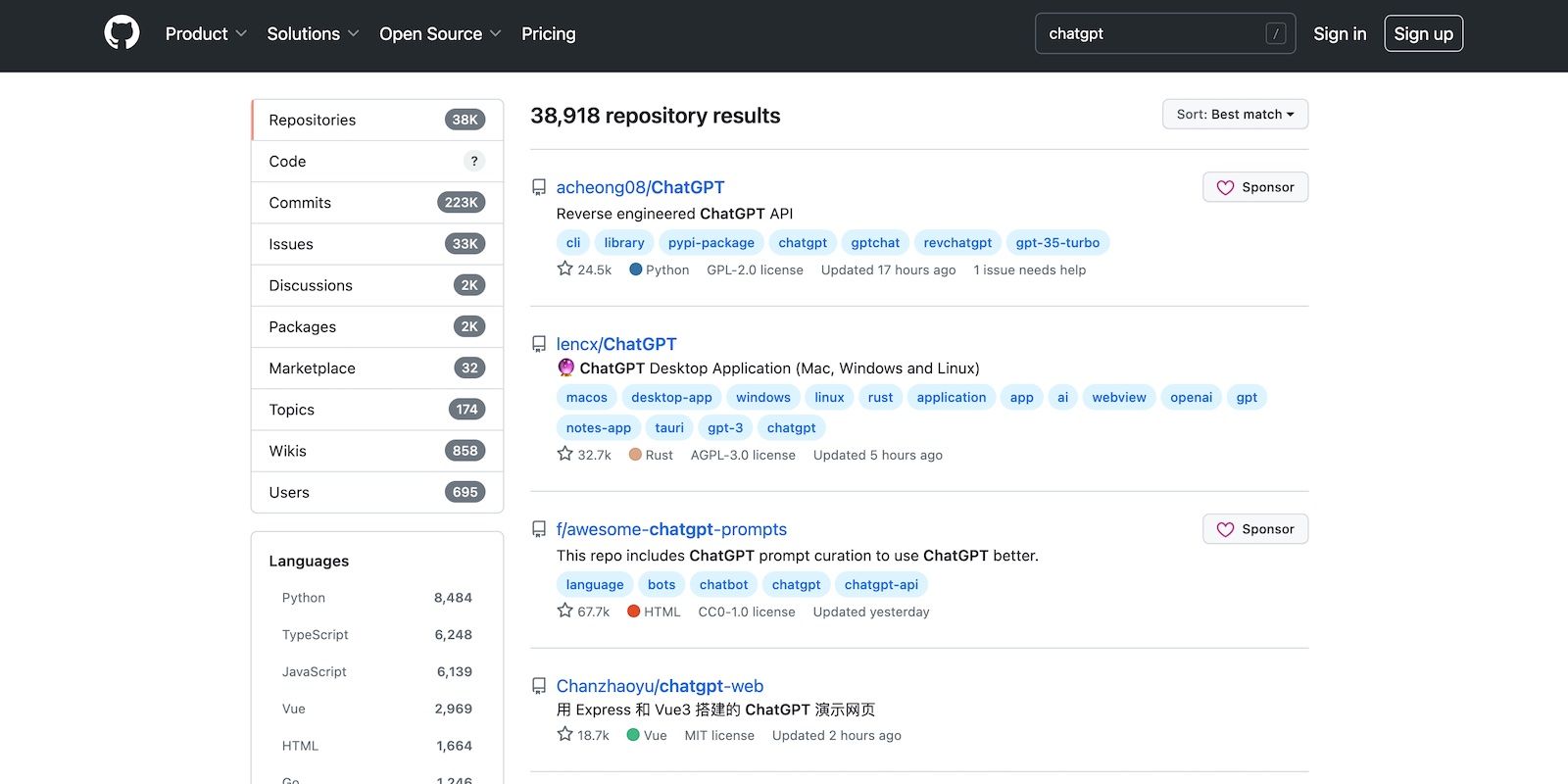This screenshot has height=784, width=1568.
Task: Click star icon for Chanzhaoyu/chatgpt-web repo
Action: click(x=564, y=734)
